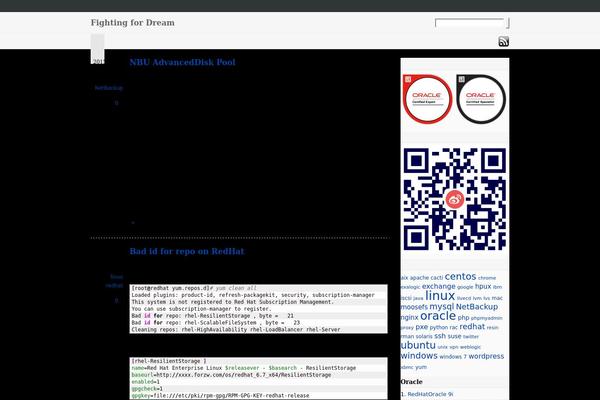Image resolution: width=600 pixels, height=400 pixels.
Task: Open the RedHatOracle 9i sidebar link
Action: 430,394
